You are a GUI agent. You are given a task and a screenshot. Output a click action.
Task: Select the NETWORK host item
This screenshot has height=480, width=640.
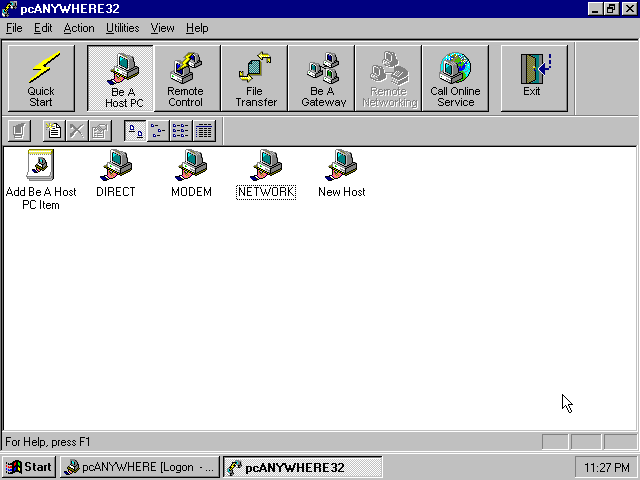(x=266, y=174)
